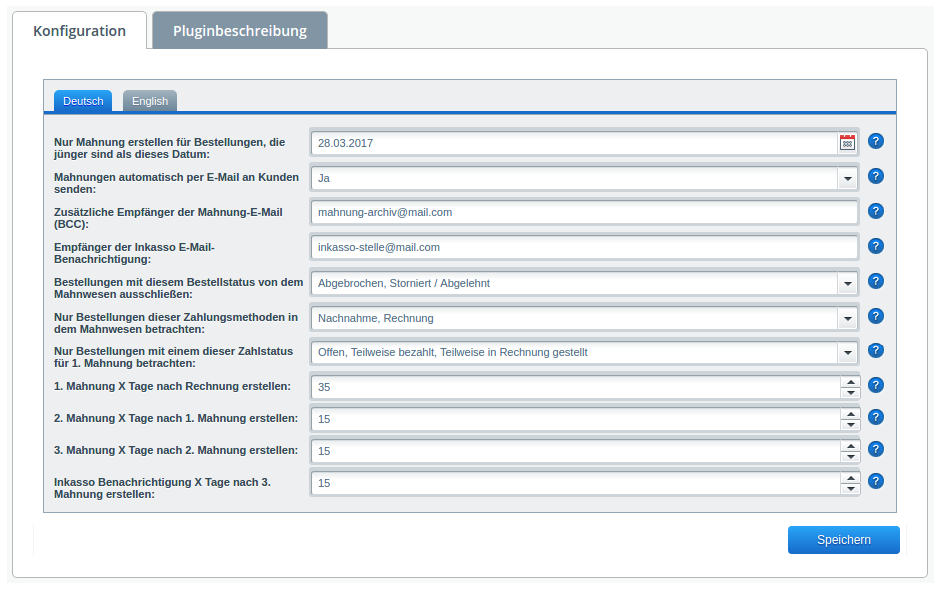This screenshot has width=939, height=593.
Task: Switch to the English language tab
Action: [x=150, y=101]
